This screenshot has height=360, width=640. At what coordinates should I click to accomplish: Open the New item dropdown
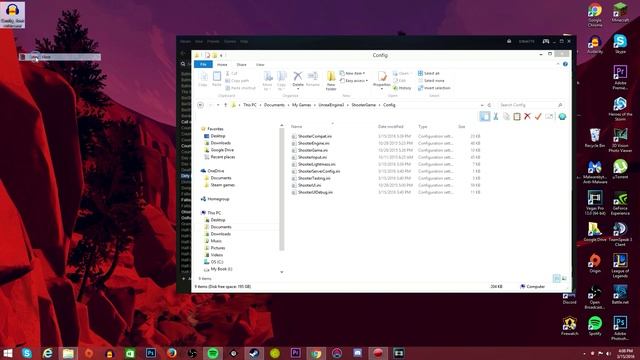click(x=352, y=73)
